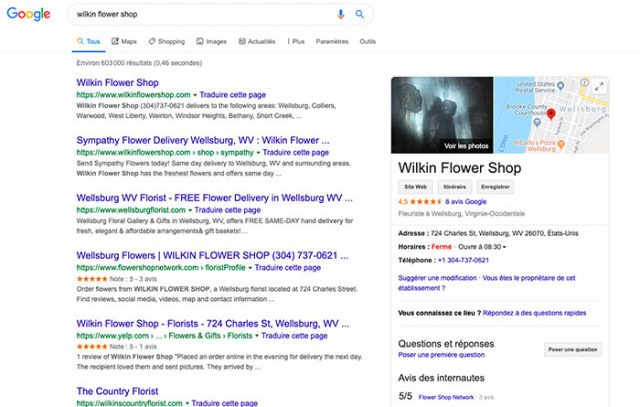
Task: Click Poser une première question link
Action: pyautogui.click(x=441, y=355)
